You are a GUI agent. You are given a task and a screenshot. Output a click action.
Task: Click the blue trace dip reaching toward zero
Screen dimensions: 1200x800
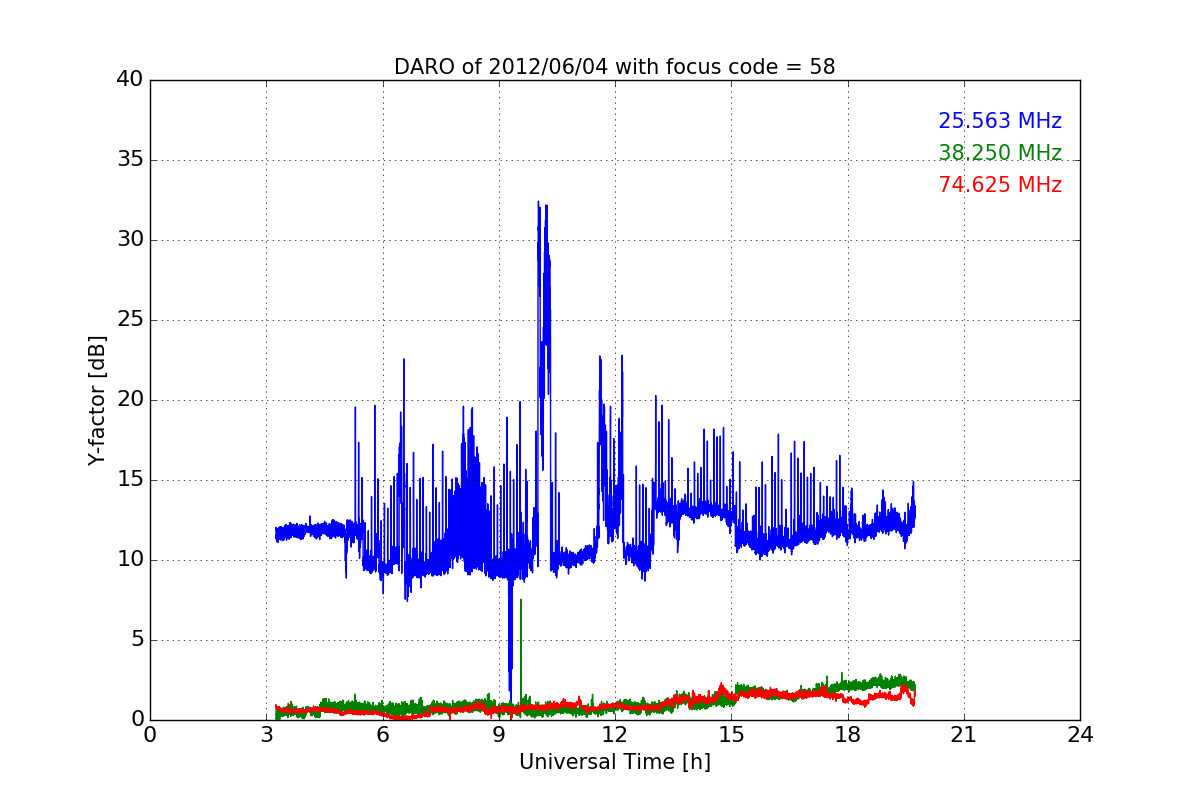coord(510,690)
